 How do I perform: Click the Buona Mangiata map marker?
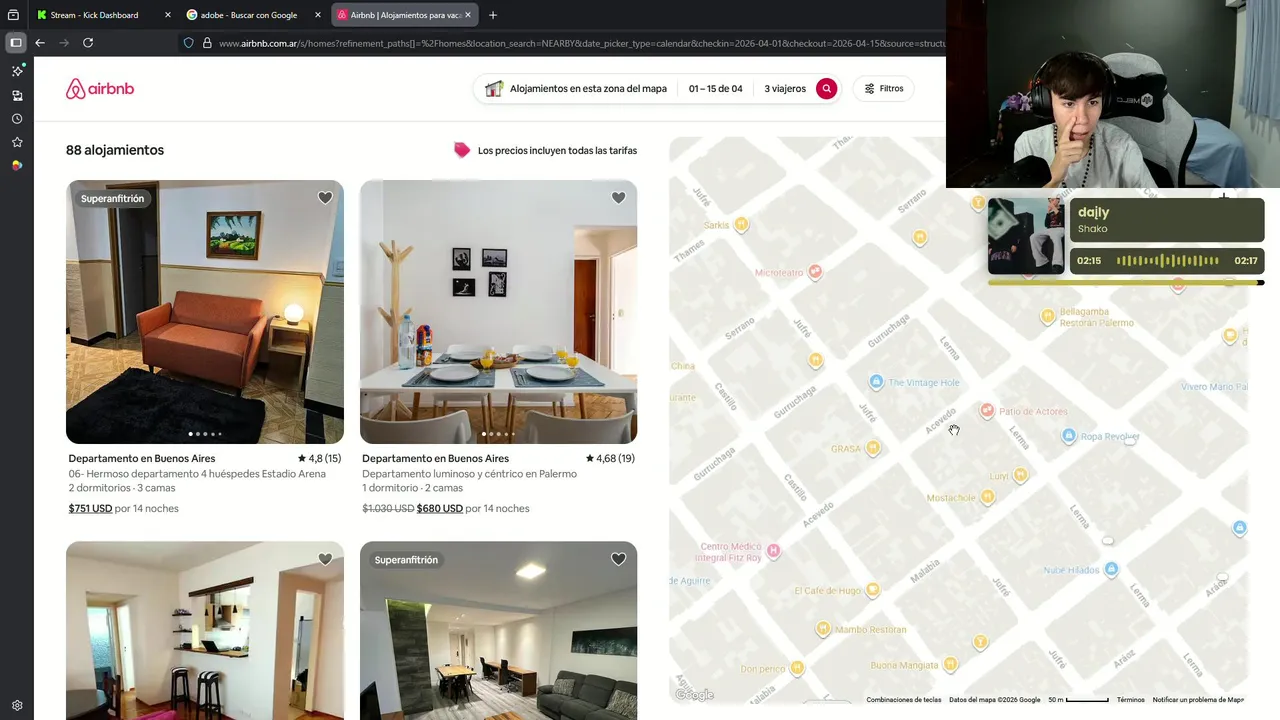tap(950, 664)
